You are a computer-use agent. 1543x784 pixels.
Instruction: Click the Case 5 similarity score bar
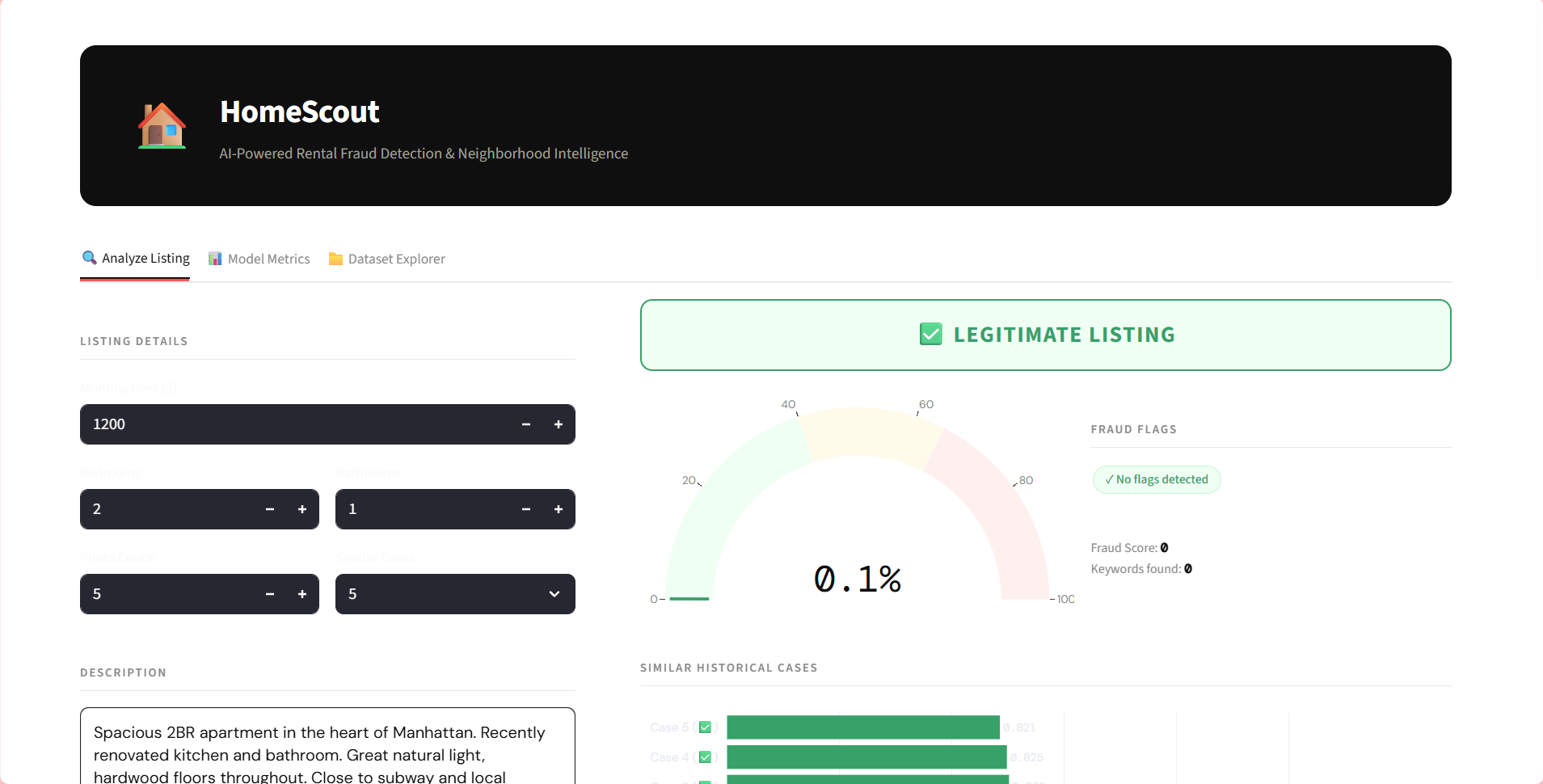click(862, 727)
